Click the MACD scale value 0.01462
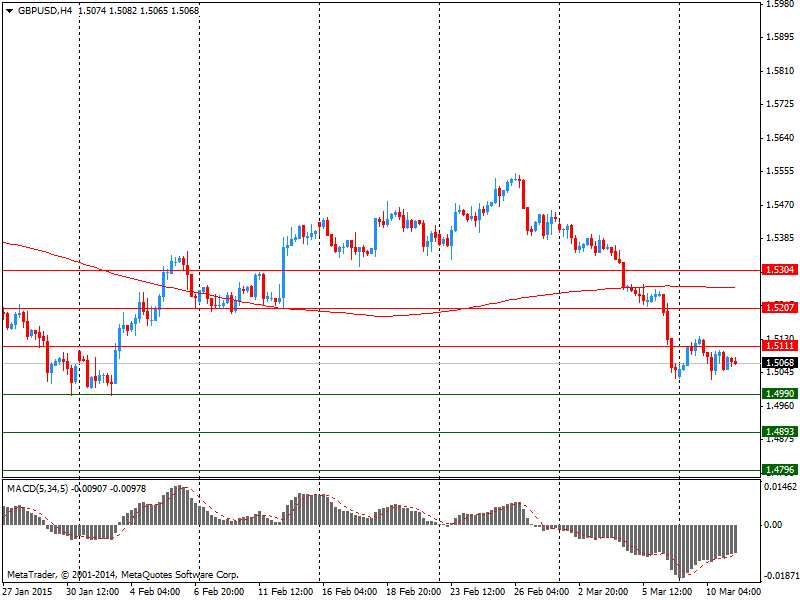The width and height of the screenshot is (800, 600). click(781, 487)
